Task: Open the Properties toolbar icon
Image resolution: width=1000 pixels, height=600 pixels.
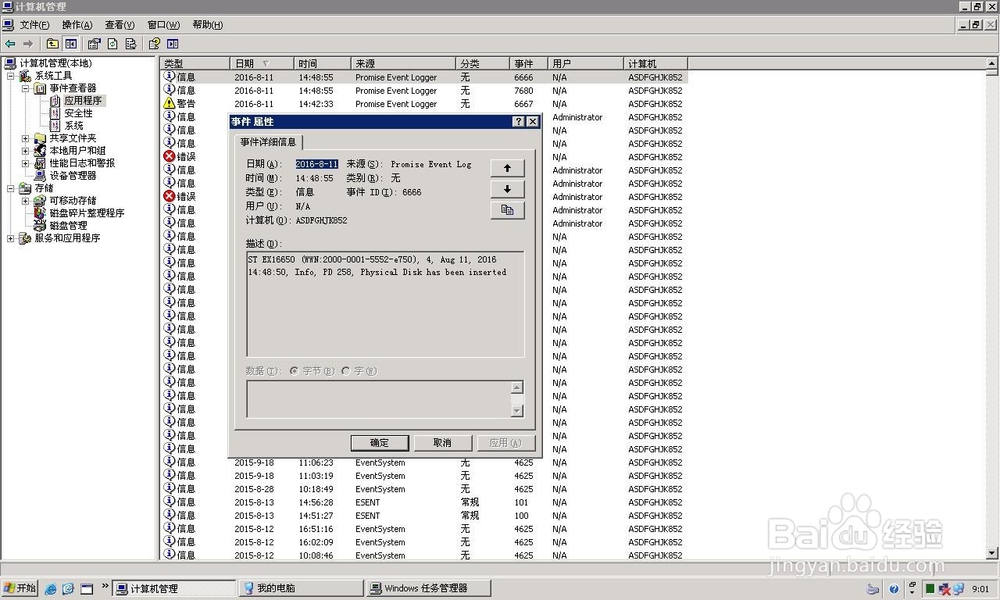Action: point(94,44)
